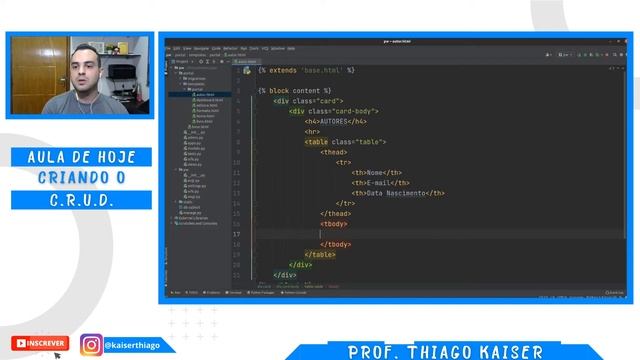Open the Navigate menu
640x360 pixels.
pos(201,48)
